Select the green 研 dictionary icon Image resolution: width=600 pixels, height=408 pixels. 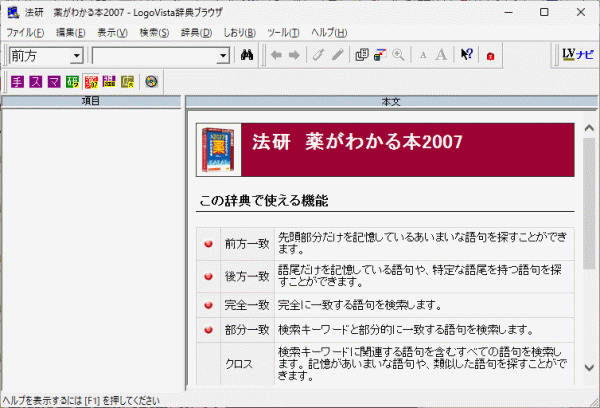(72, 82)
